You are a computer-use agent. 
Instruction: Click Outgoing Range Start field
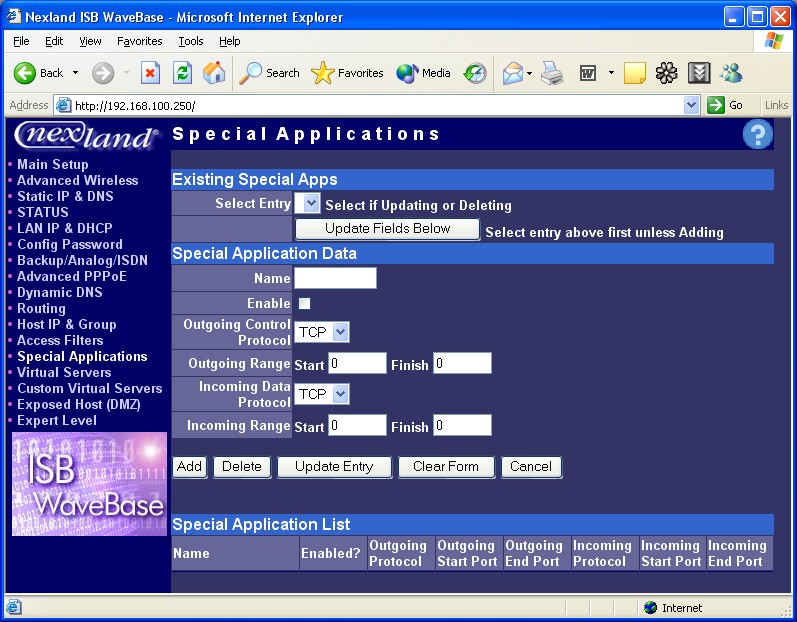coord(357,363)
